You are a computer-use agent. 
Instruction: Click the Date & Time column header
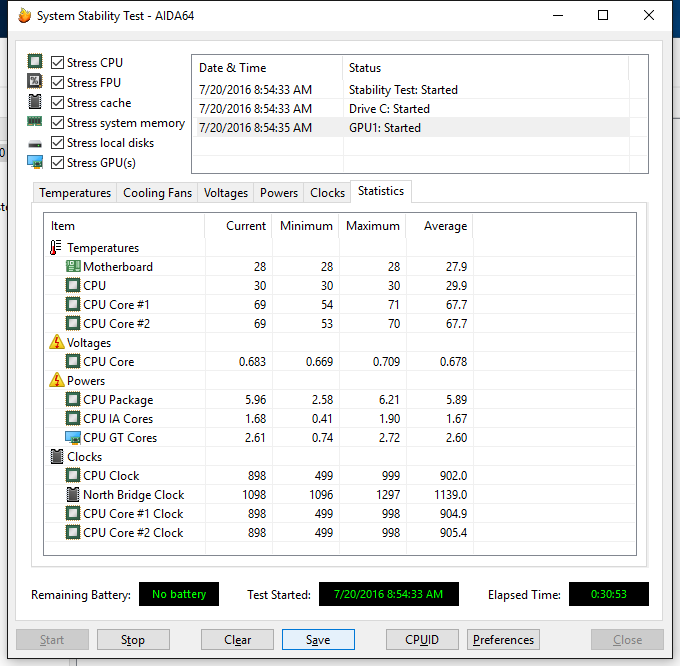[x=268, y=68]
